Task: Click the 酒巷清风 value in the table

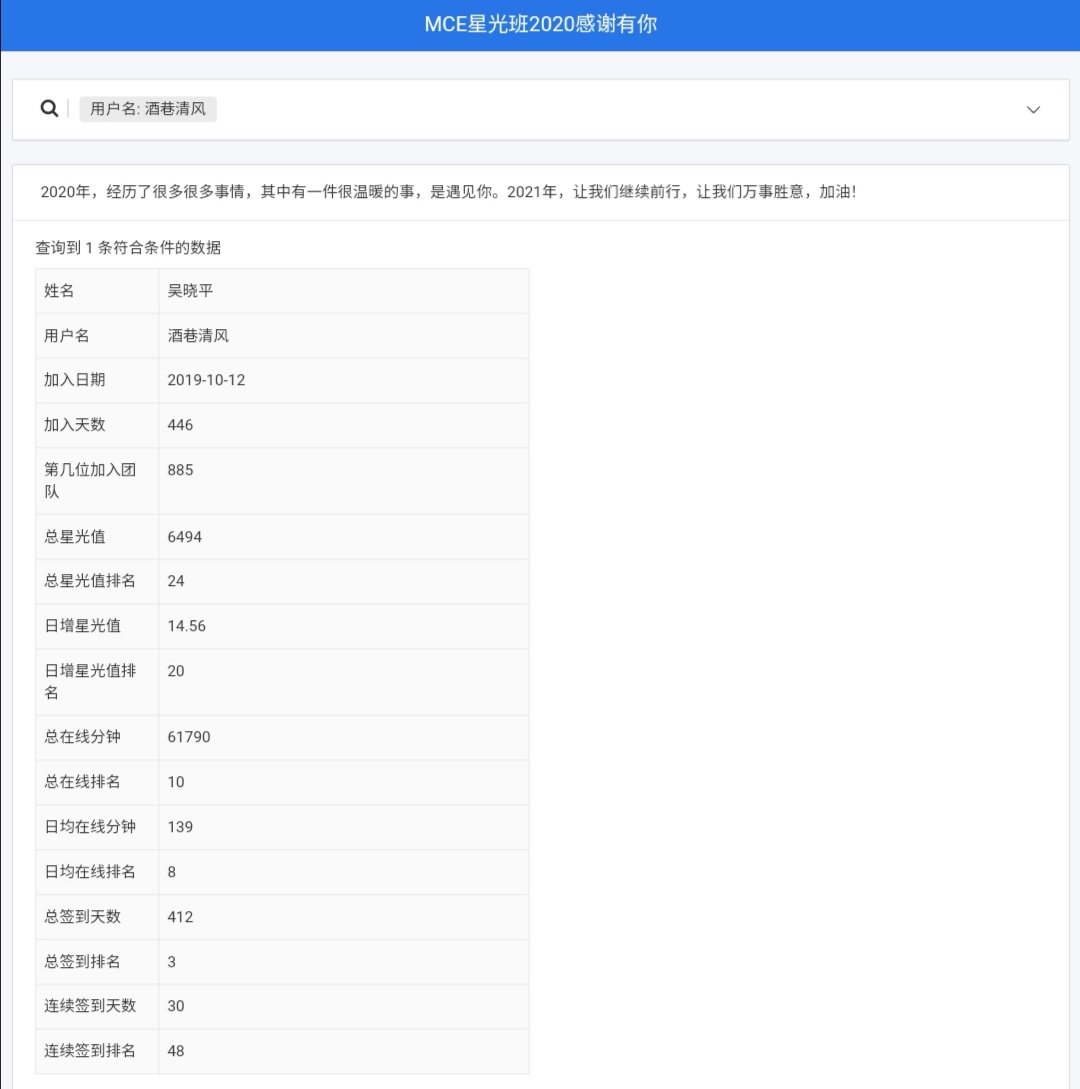Action: click(x=198, y=335)
